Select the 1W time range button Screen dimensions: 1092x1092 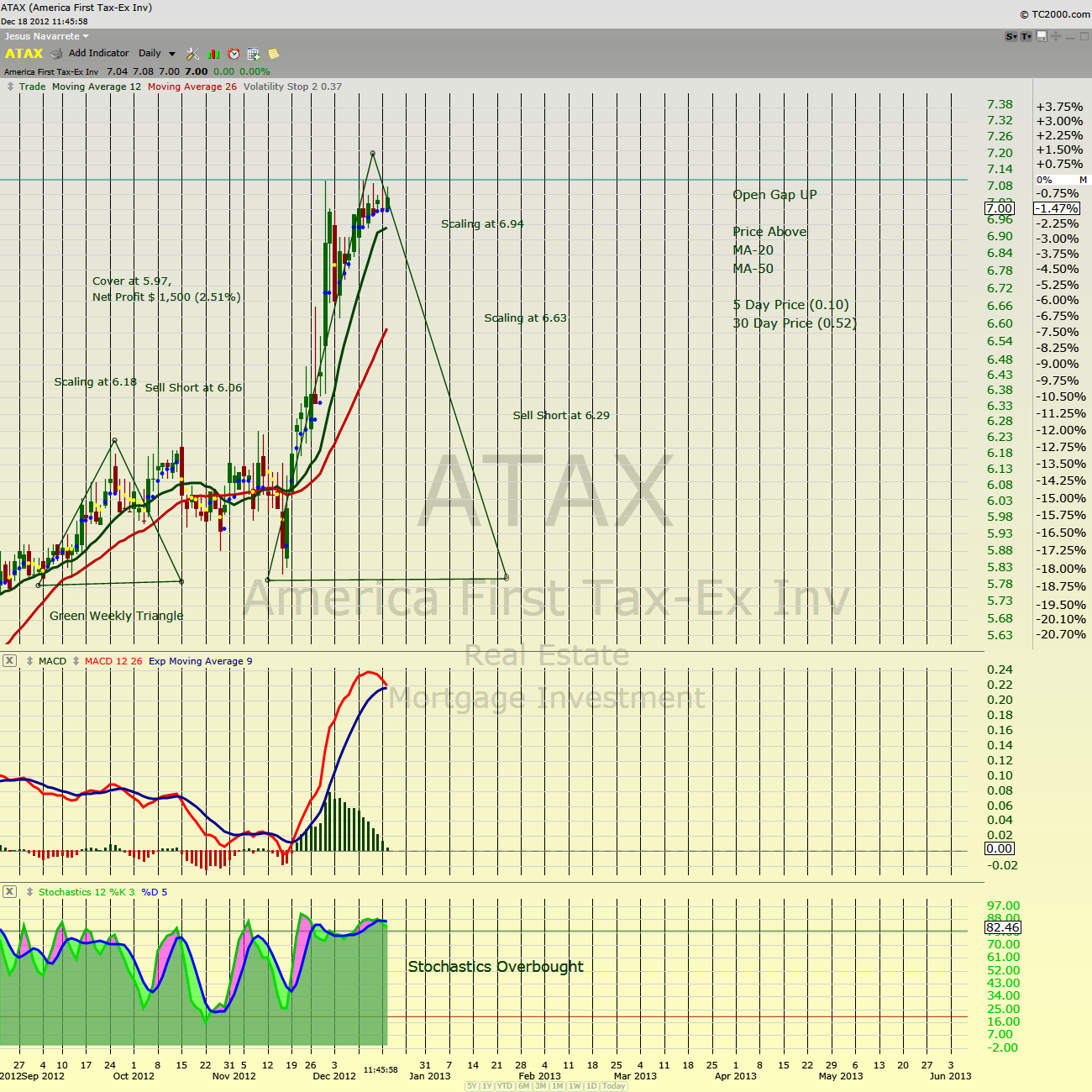coord(575,1086)
